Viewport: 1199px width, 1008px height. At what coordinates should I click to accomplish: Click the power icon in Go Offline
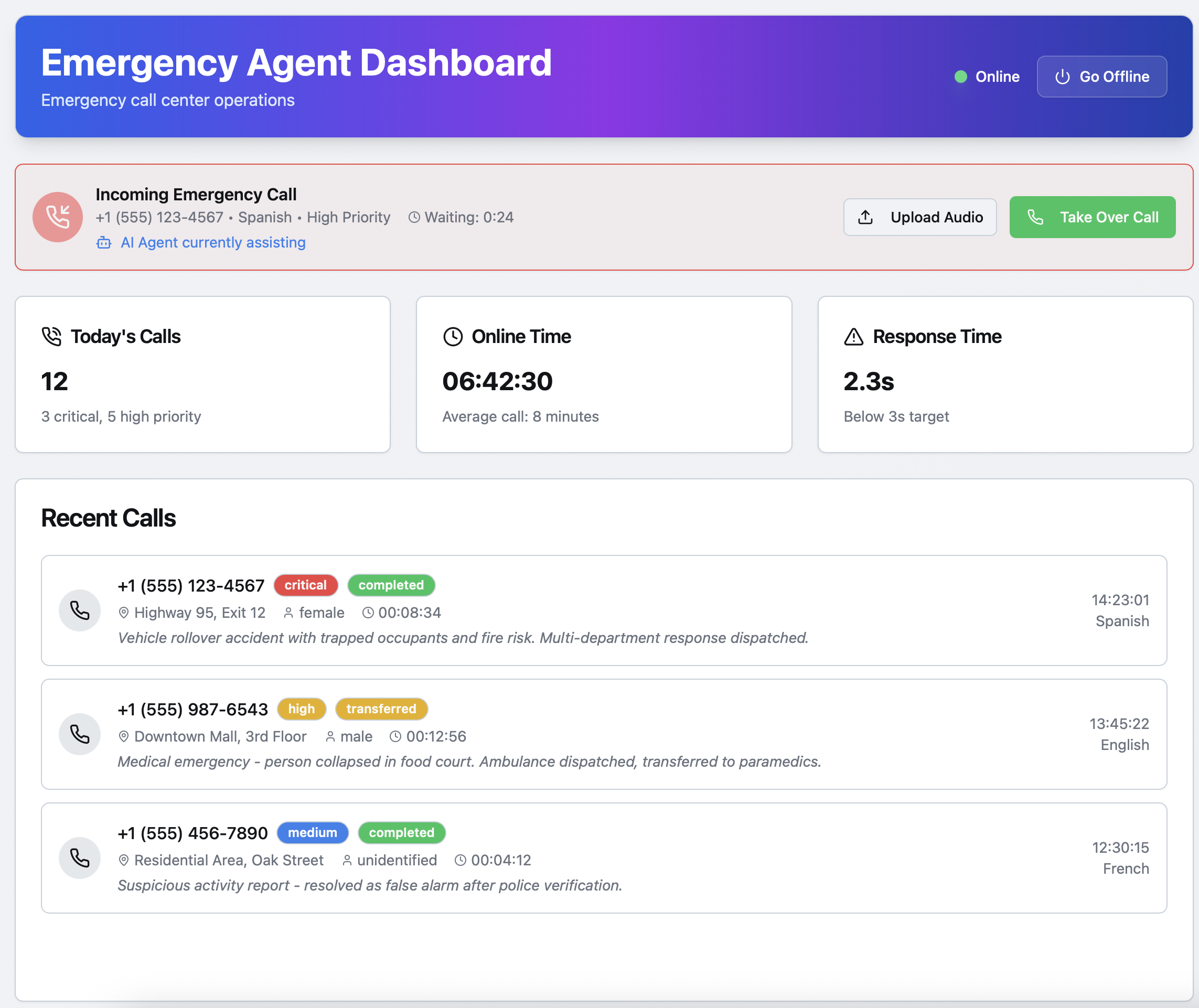1062,77
